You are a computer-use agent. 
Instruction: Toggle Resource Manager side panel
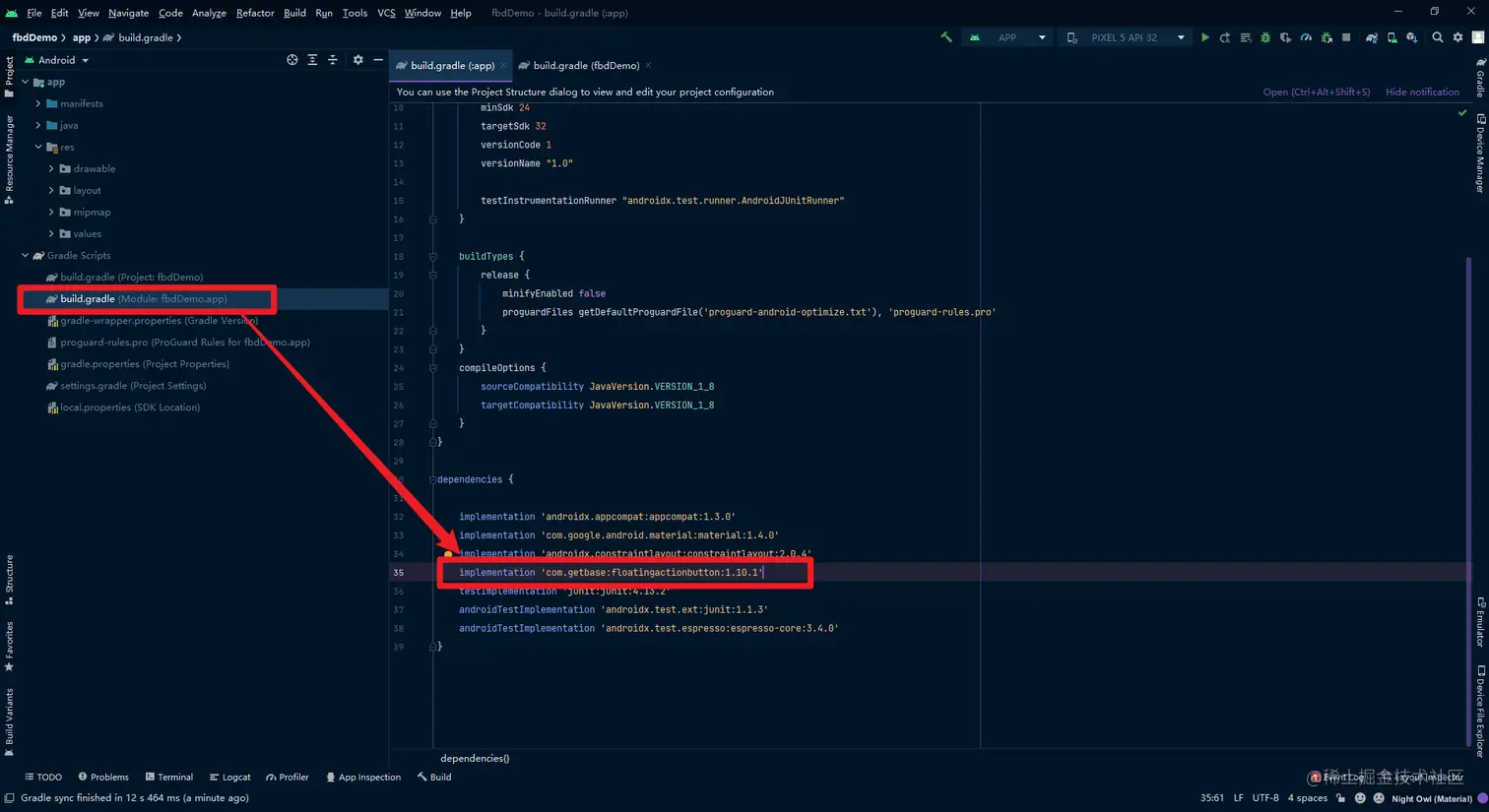pyautogui.click(x=9, y=159)
